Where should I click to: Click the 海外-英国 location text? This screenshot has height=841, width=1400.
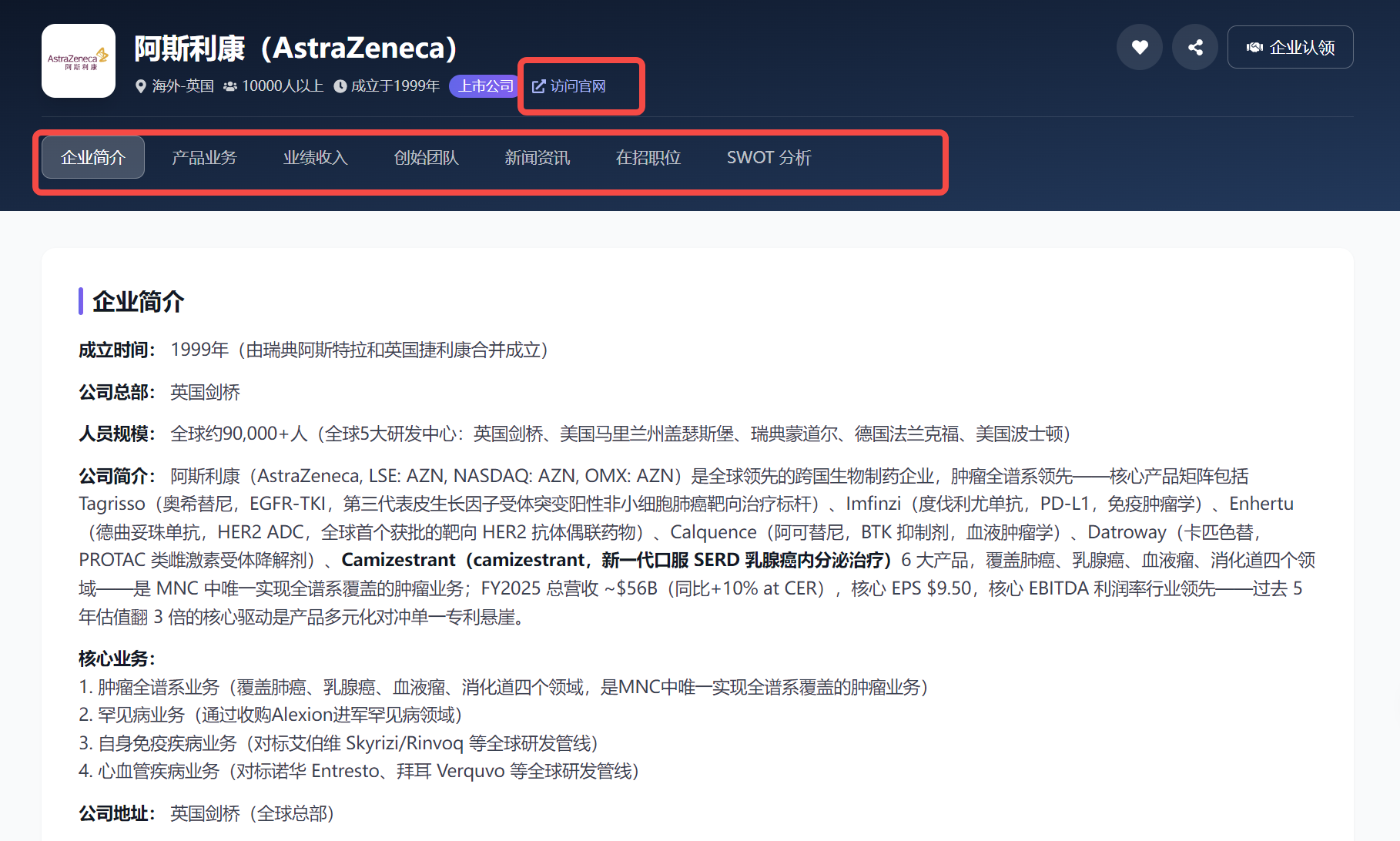coord(183,86)
